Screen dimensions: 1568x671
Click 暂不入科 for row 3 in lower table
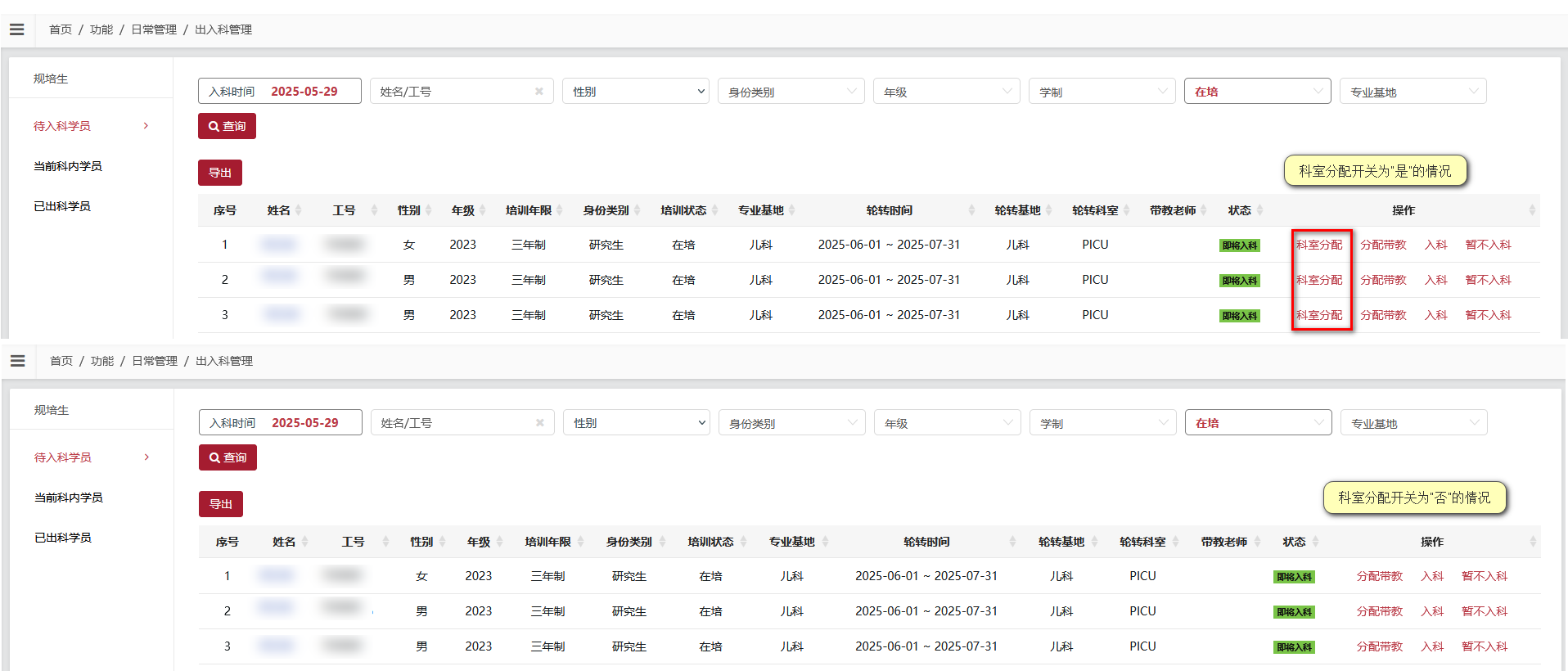point(1485,646)
